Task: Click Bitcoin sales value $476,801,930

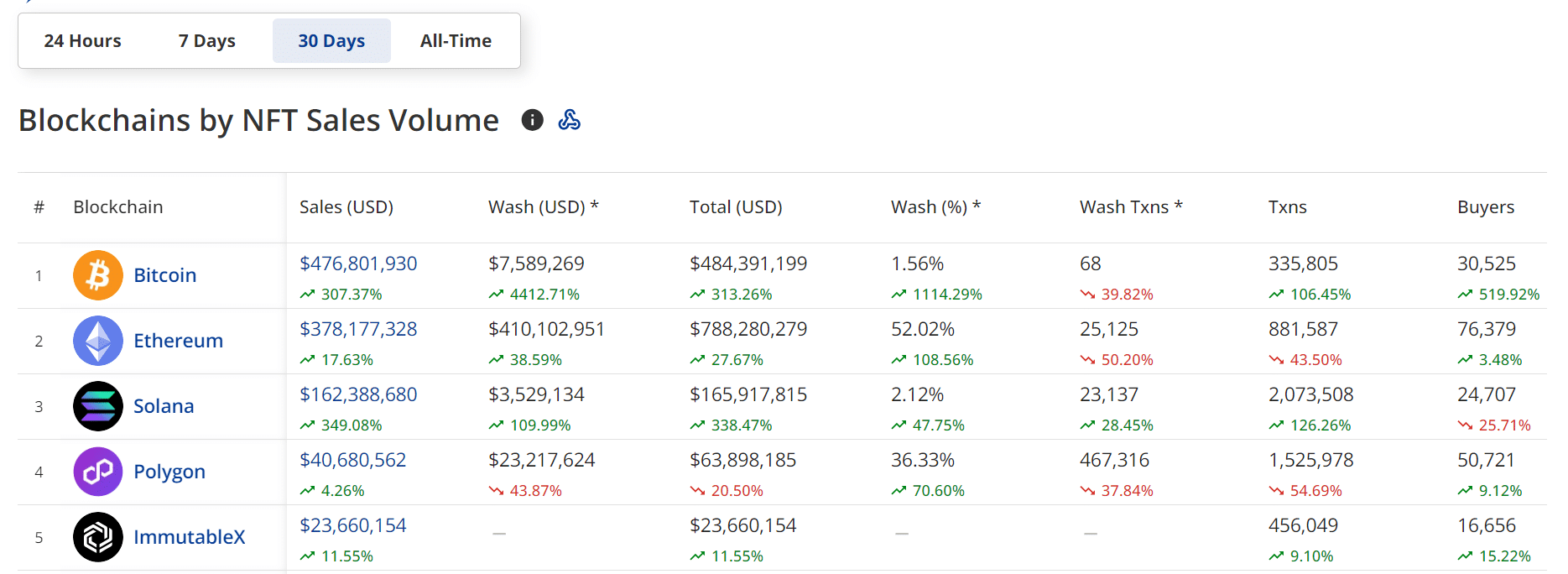Action: pos(358,264)
